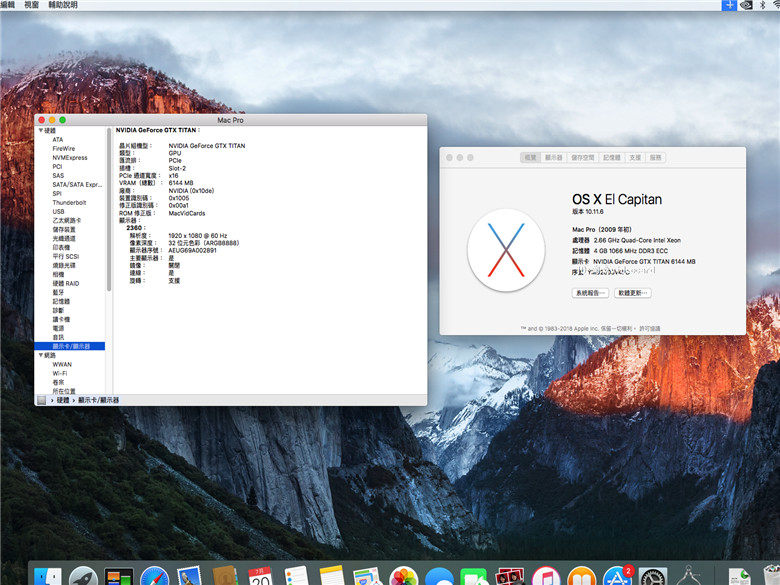This screenshot has width=780, height=585.
Task: Open System Preferences gear icon in dock
Action: pyautogui.click(x=653, y=577)
